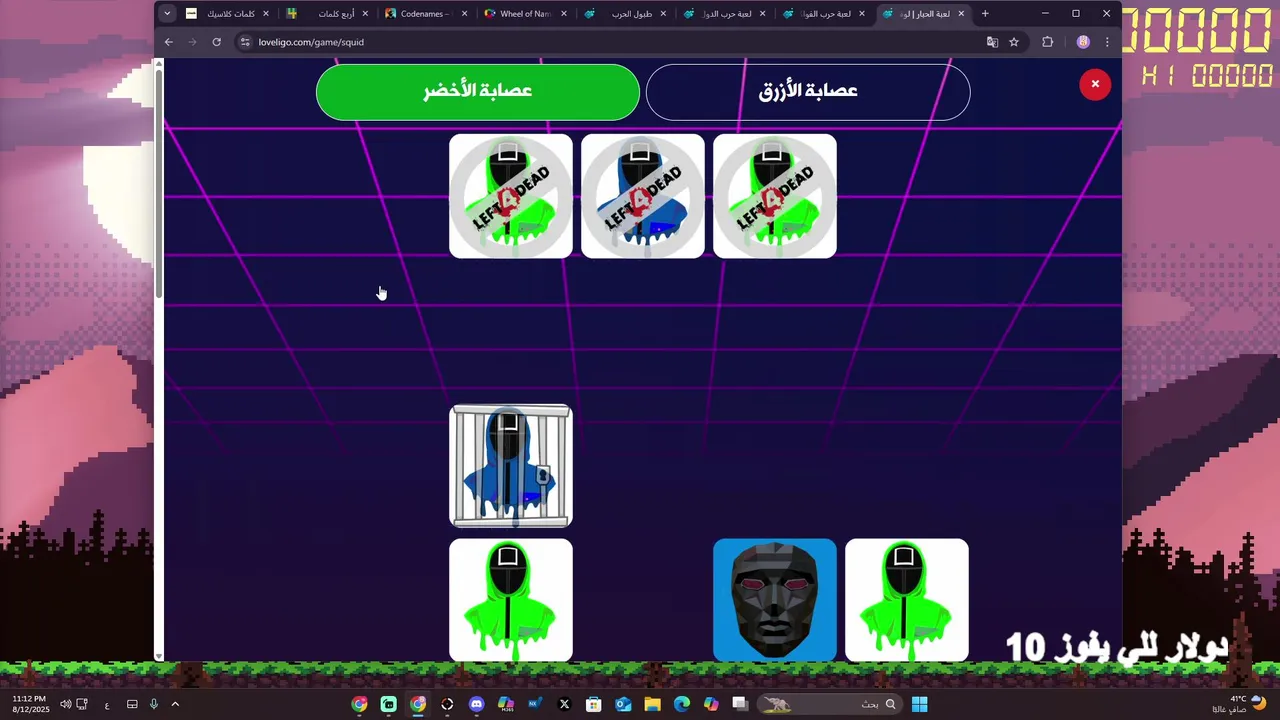Close the كلمات كلاسيك tab
Image resolution: width=1280 pixels, height=720 pixels.
point(266,14)
